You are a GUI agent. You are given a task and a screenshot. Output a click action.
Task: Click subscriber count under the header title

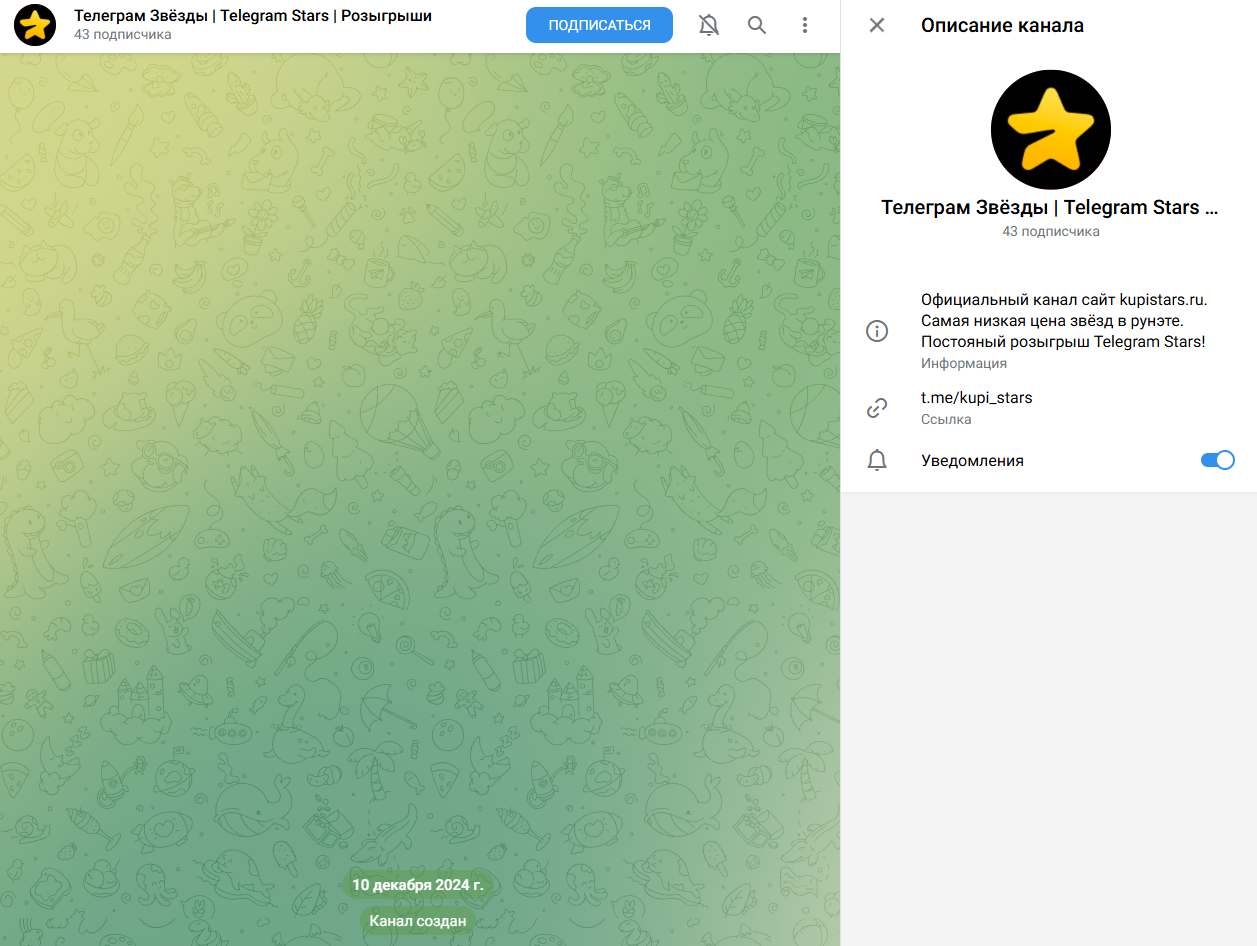pyautogui.click(x=122, y=35)
